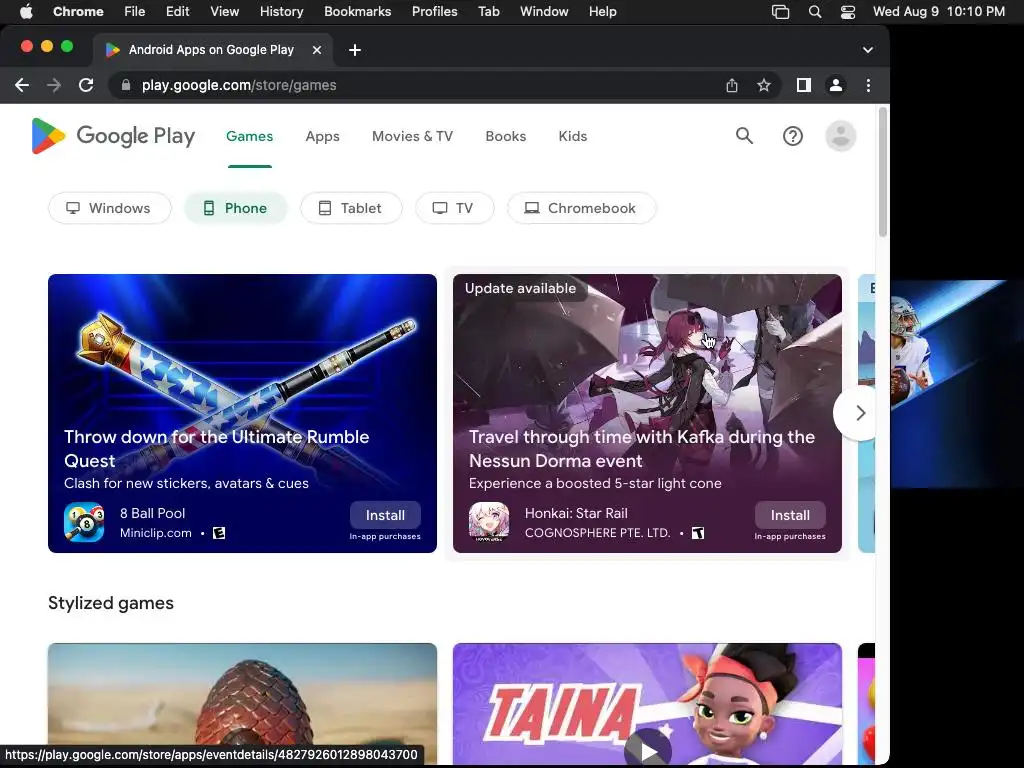Click the Stage Manager menu bar icon
Image resolution: width=1024 pixels, height=768 pixels.
(780, 11)
